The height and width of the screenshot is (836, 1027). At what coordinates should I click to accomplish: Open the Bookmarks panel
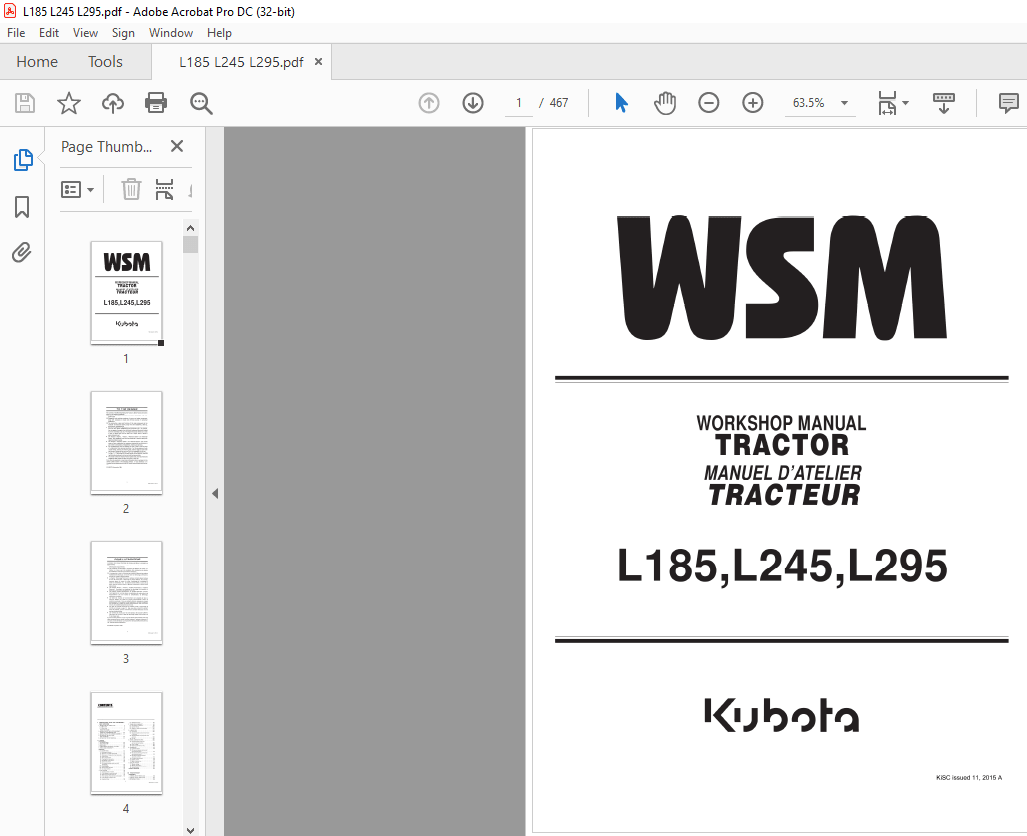point(22,207)
